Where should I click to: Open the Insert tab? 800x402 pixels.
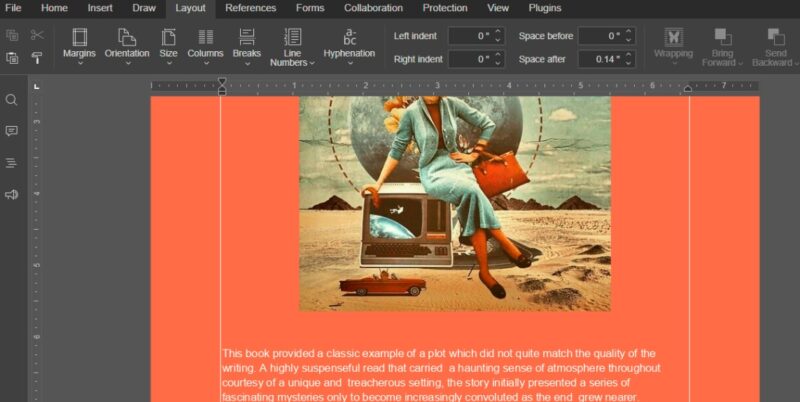click(x=100, y=8)
